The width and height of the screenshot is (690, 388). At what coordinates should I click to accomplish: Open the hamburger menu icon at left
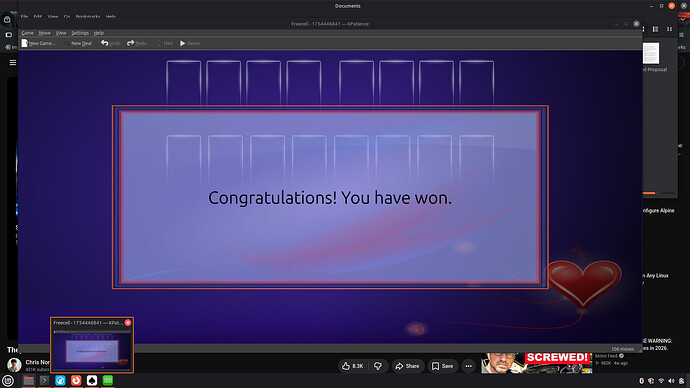pyautogui.click(x=13, y=62)
